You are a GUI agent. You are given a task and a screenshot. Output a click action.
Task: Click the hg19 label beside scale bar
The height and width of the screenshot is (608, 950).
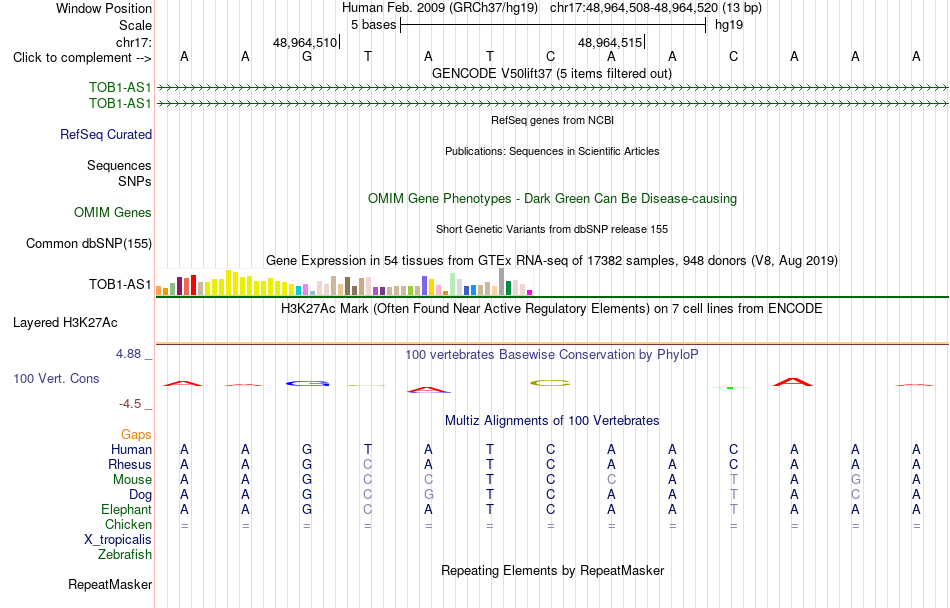729,25
